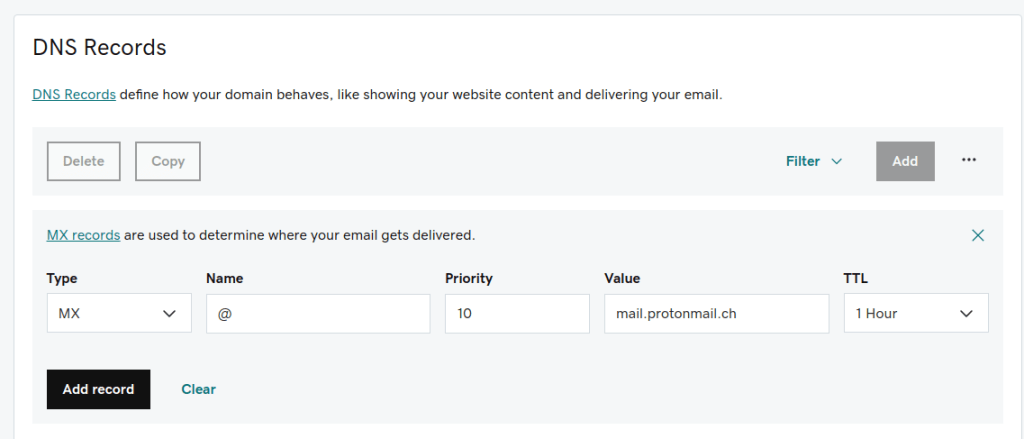
Task: Open the Type dropdown showing MX
Action: click(118, 313)
